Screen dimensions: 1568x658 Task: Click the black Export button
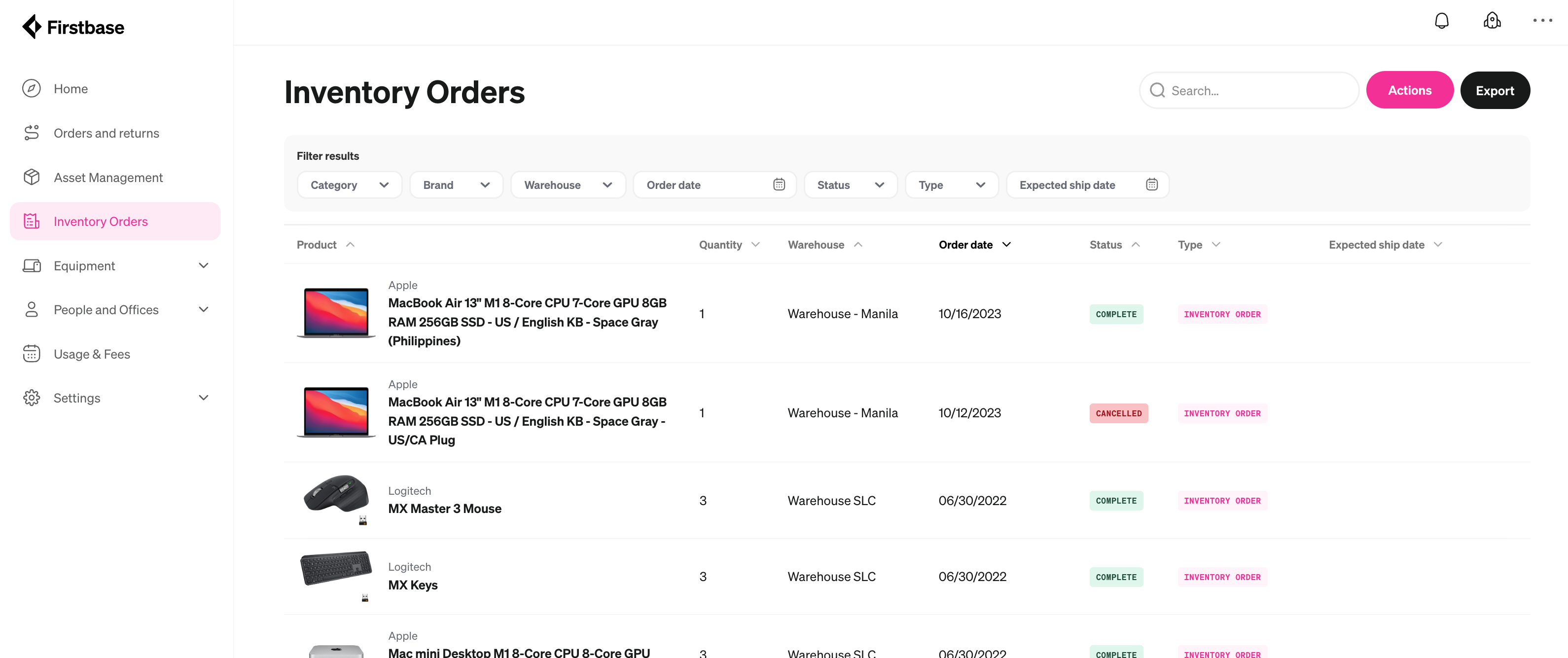pos(1495,91)
